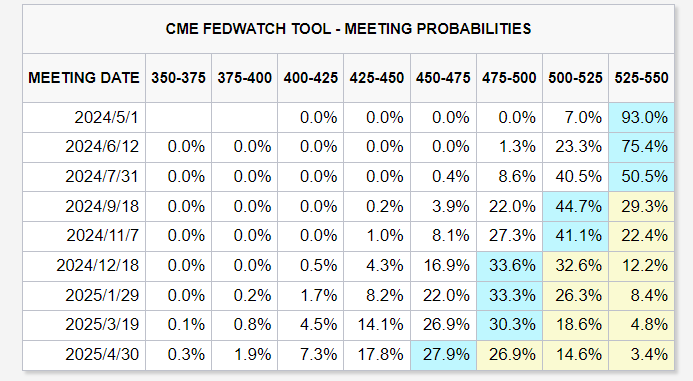Click the 2024/5/1 meeting date row
693x381 pixels.
[x=348, y=118]
